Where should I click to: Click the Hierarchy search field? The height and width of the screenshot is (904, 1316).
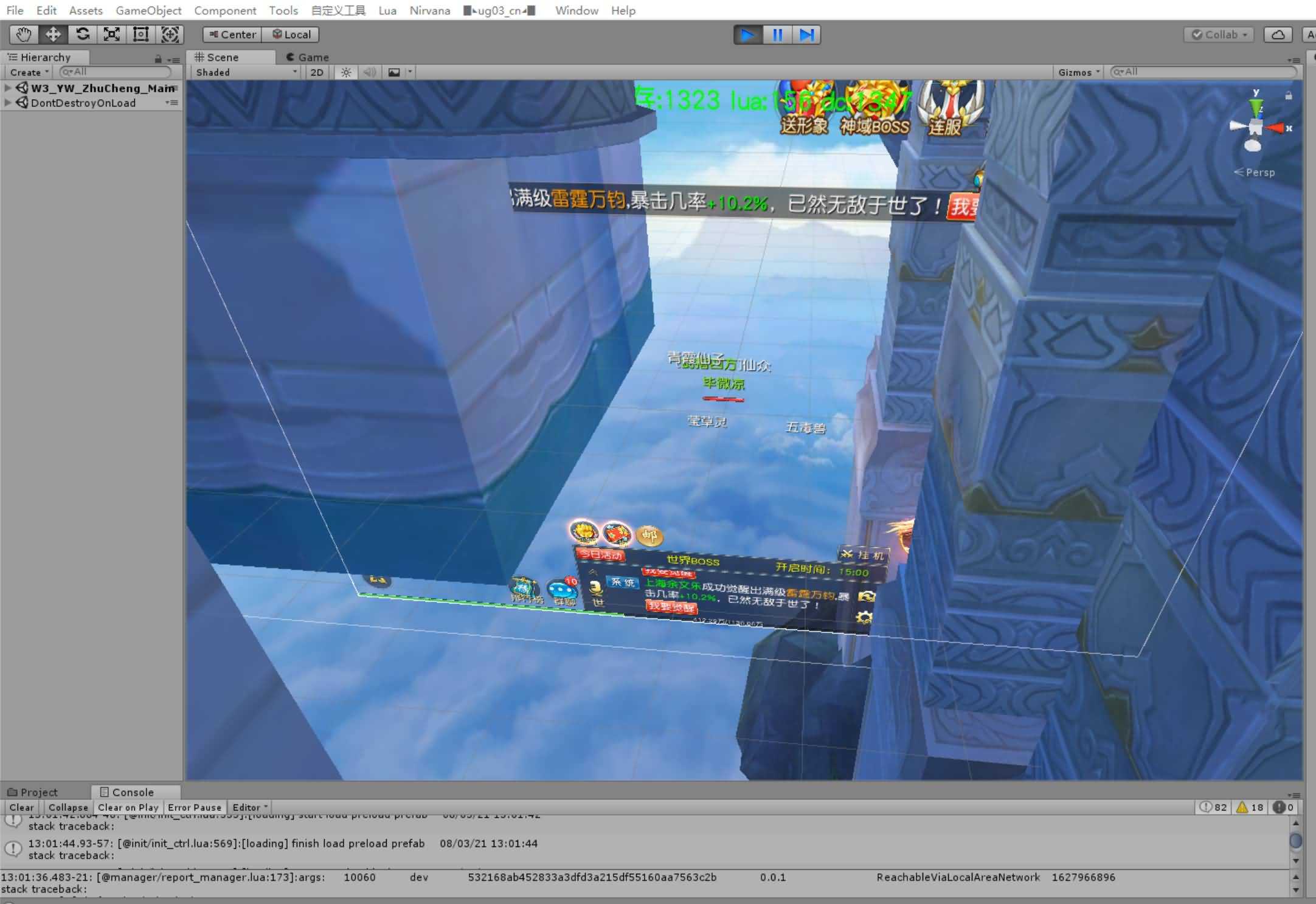tap(116, 72)
